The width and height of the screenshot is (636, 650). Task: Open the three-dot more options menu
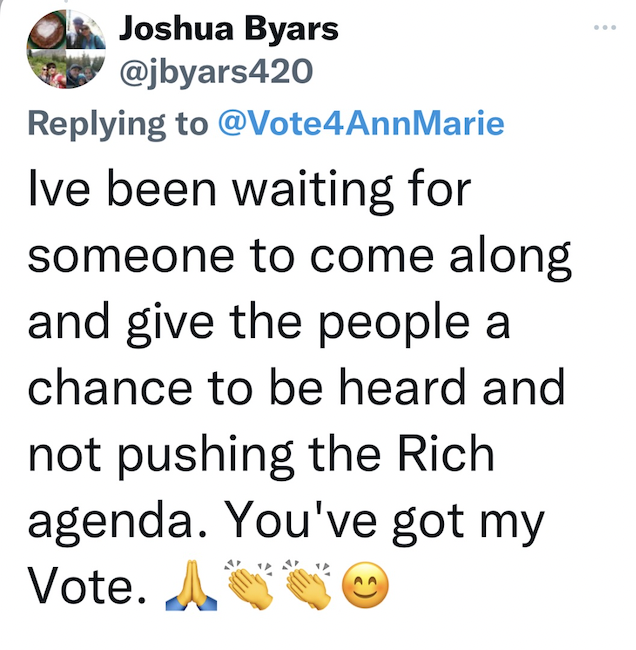(606, 29)
